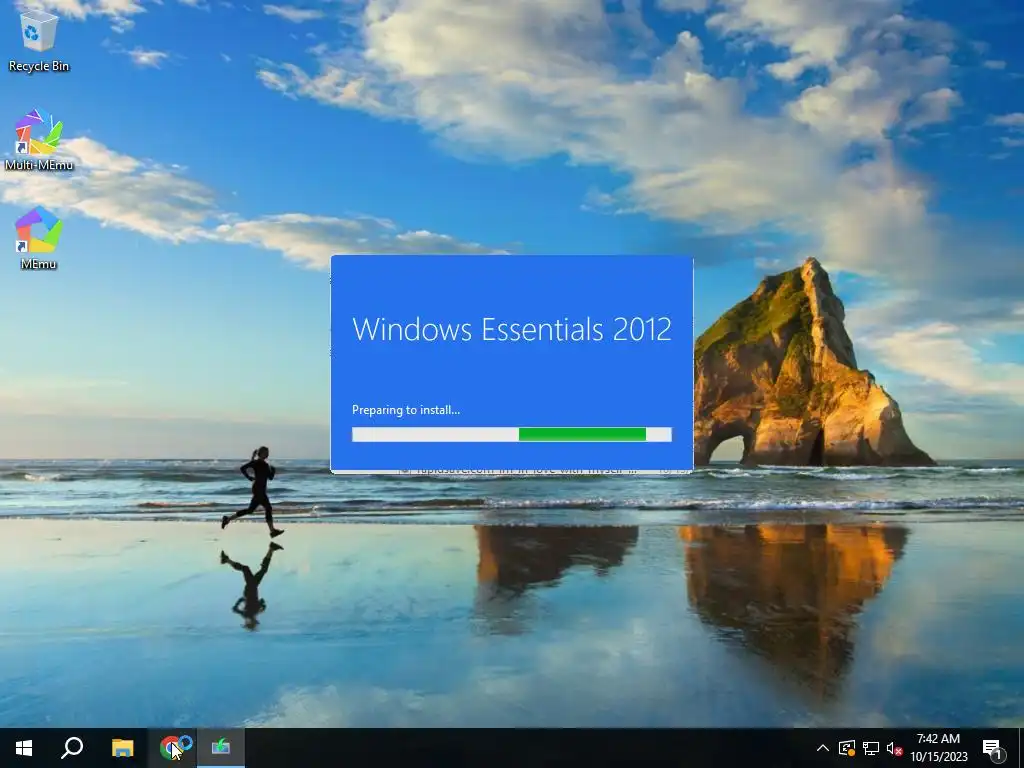1024x768 pixels.
Task: Click the 'Preparing to install...' status text
Action: click(406, 410)
